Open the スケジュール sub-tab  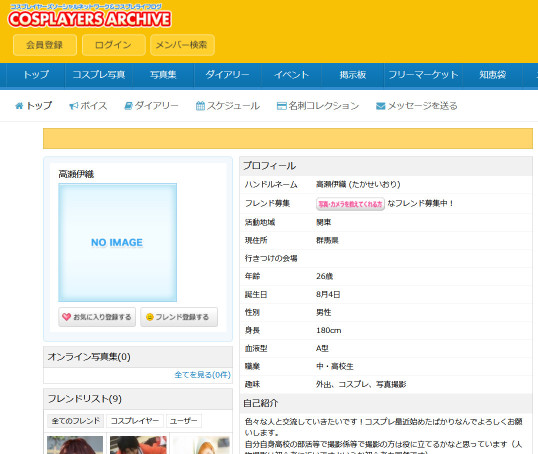pos(233,106)
